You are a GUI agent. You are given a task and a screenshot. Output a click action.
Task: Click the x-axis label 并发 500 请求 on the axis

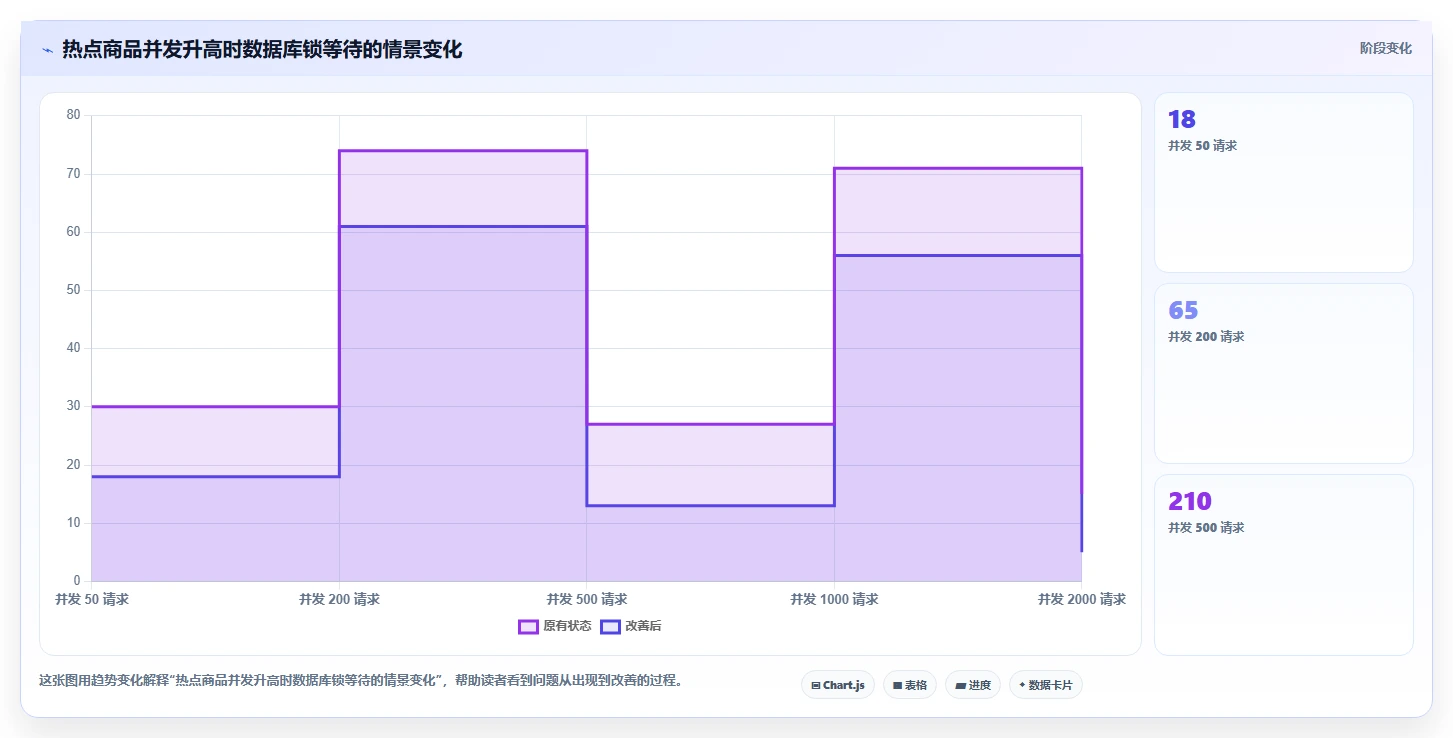click(x=587, y=599)
